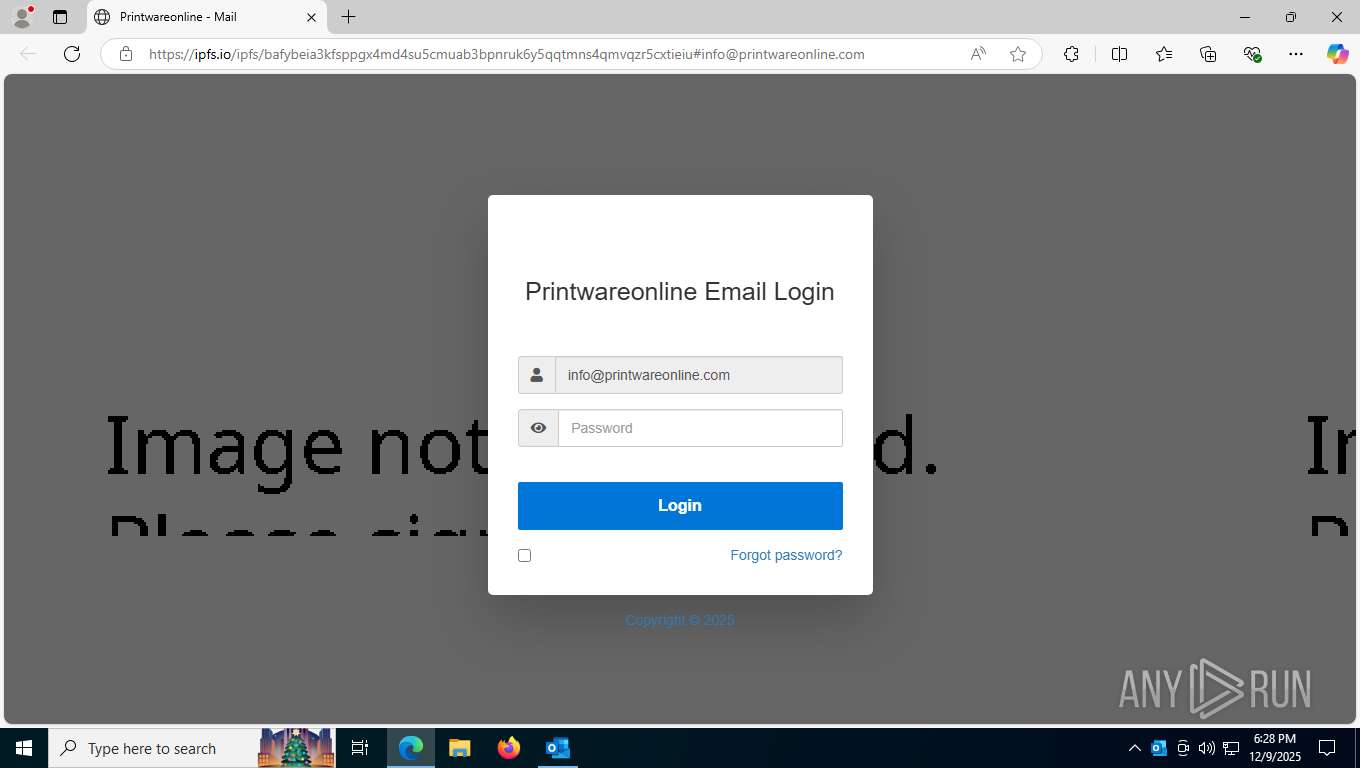
Task: Tick the checkbox below Login
Action: pos(524,555)
